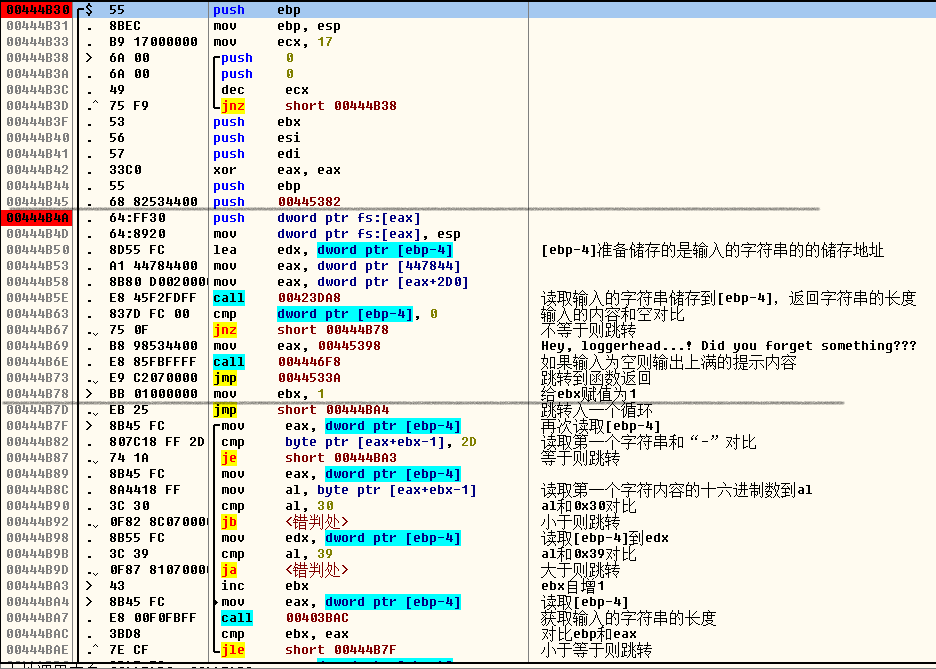Click comment '输入的内容和空对比'
This screenshot has width=936, height=669.
(x=612, y=314)
